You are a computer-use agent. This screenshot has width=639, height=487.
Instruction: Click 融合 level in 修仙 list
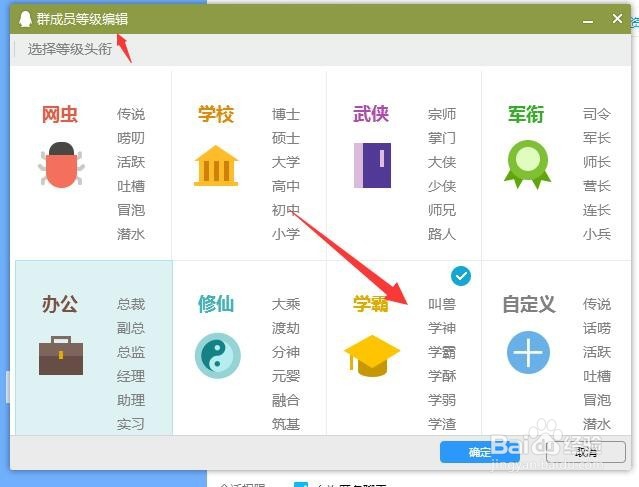click(x=286, y=401)
